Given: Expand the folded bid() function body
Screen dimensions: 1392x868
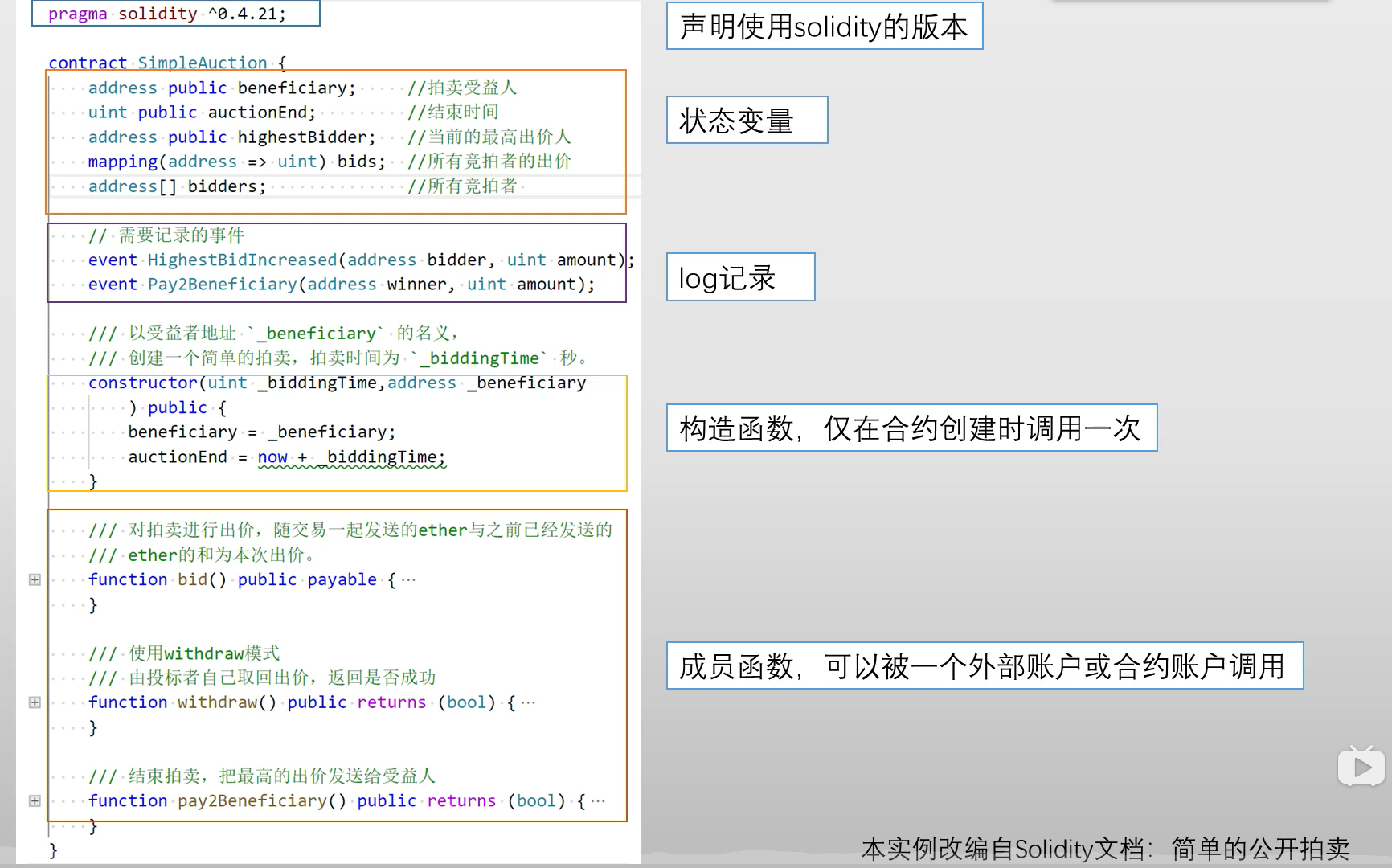Looking at the screenshot, I should coord(35,579).
